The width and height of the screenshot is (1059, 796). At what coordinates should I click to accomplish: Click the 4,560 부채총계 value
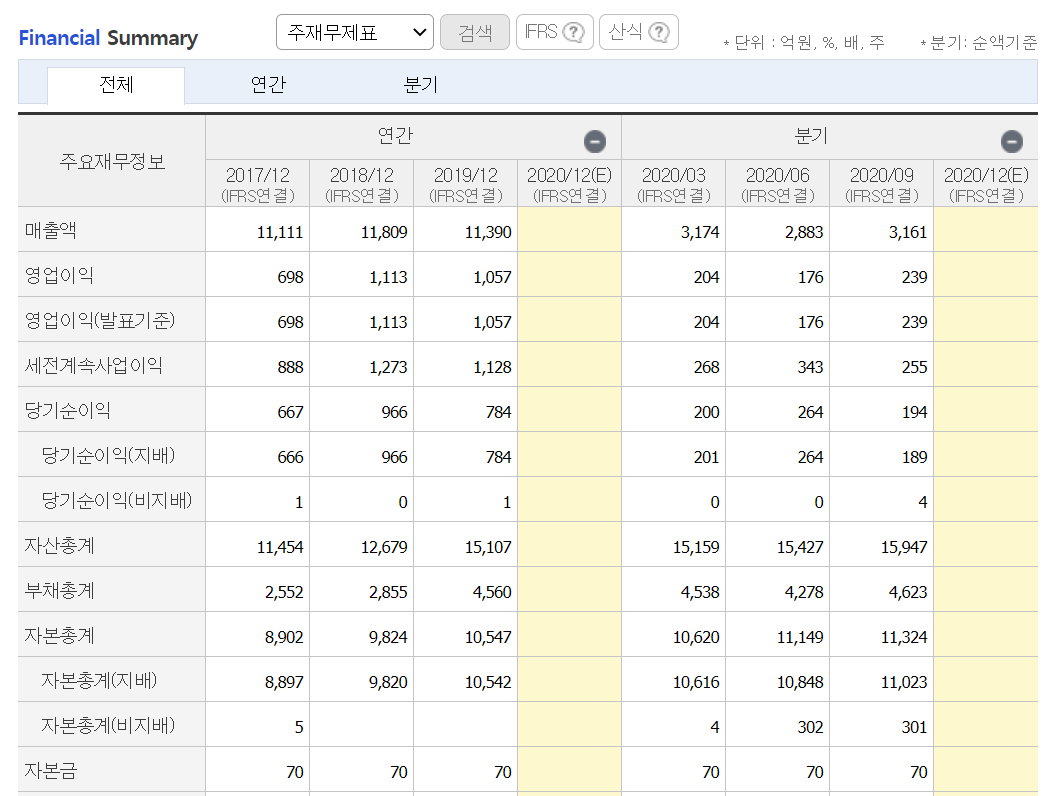[x=492, y=593]
